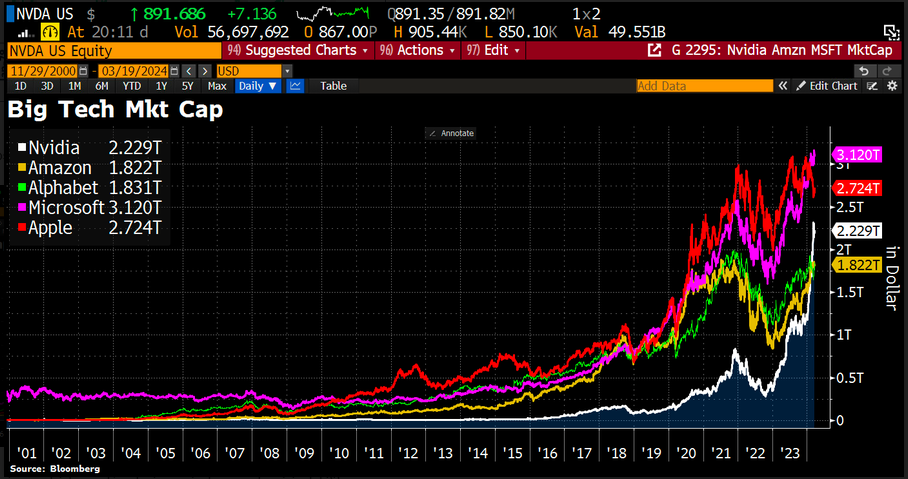Click the yellow gauge icon beside the time
This screenshot has height=479, width=908.
coord(51,31)
